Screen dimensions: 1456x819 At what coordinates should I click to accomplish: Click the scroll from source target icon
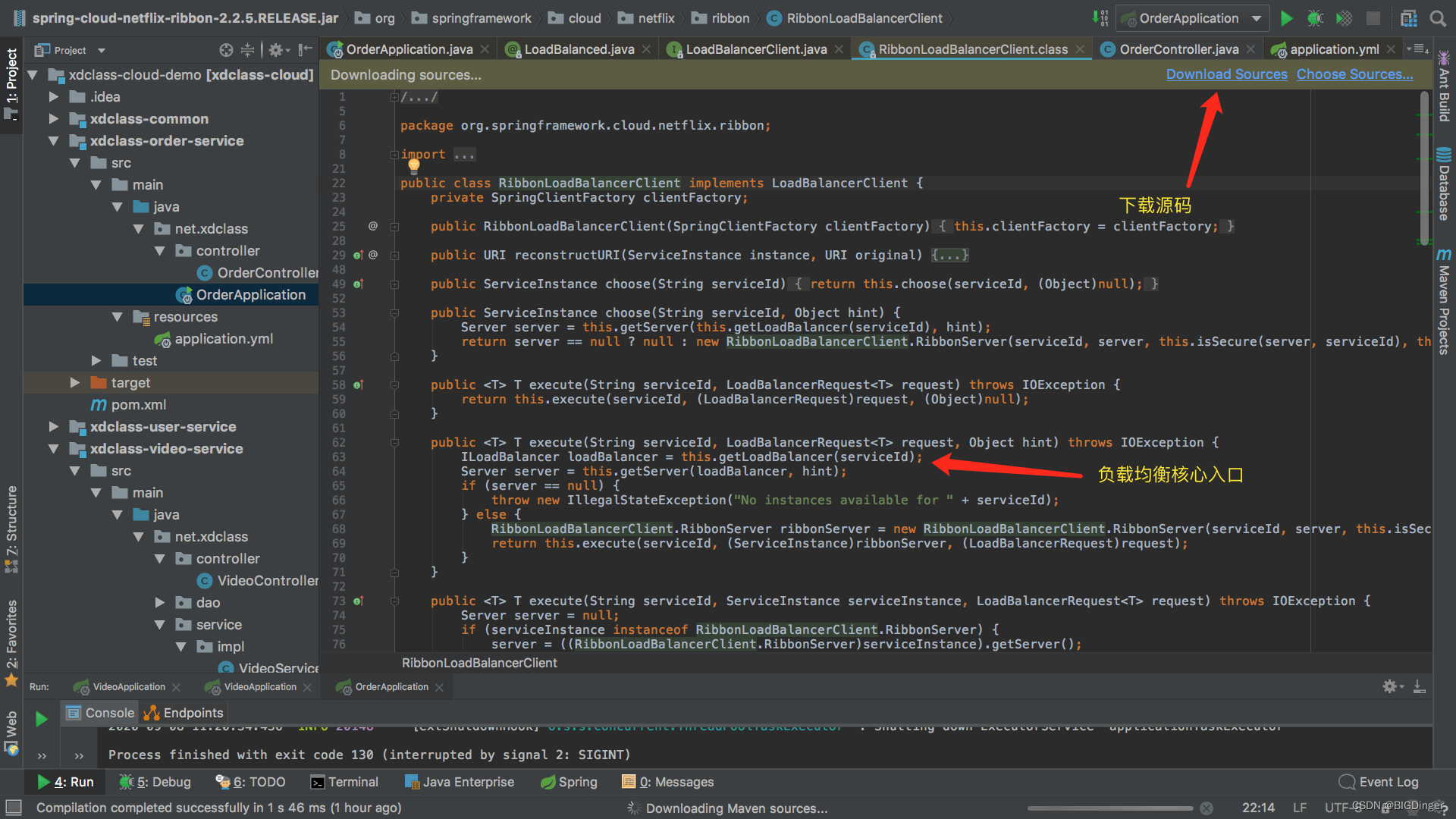pos(226,50)
